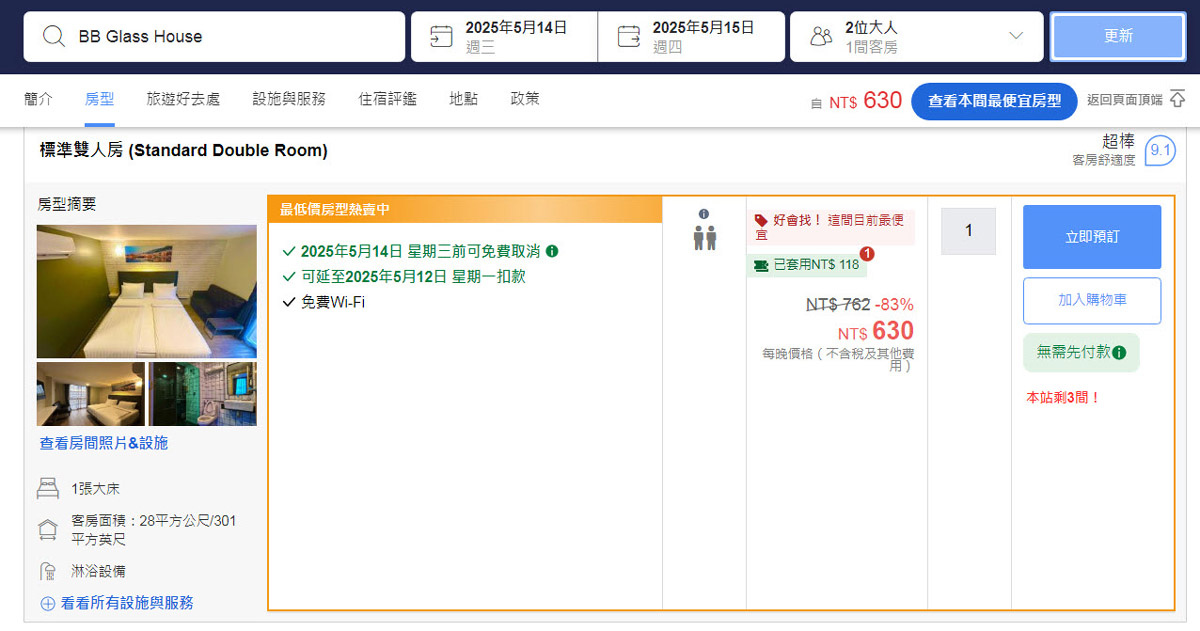
Task: Click the room size house icon
Action: (48, 530)
